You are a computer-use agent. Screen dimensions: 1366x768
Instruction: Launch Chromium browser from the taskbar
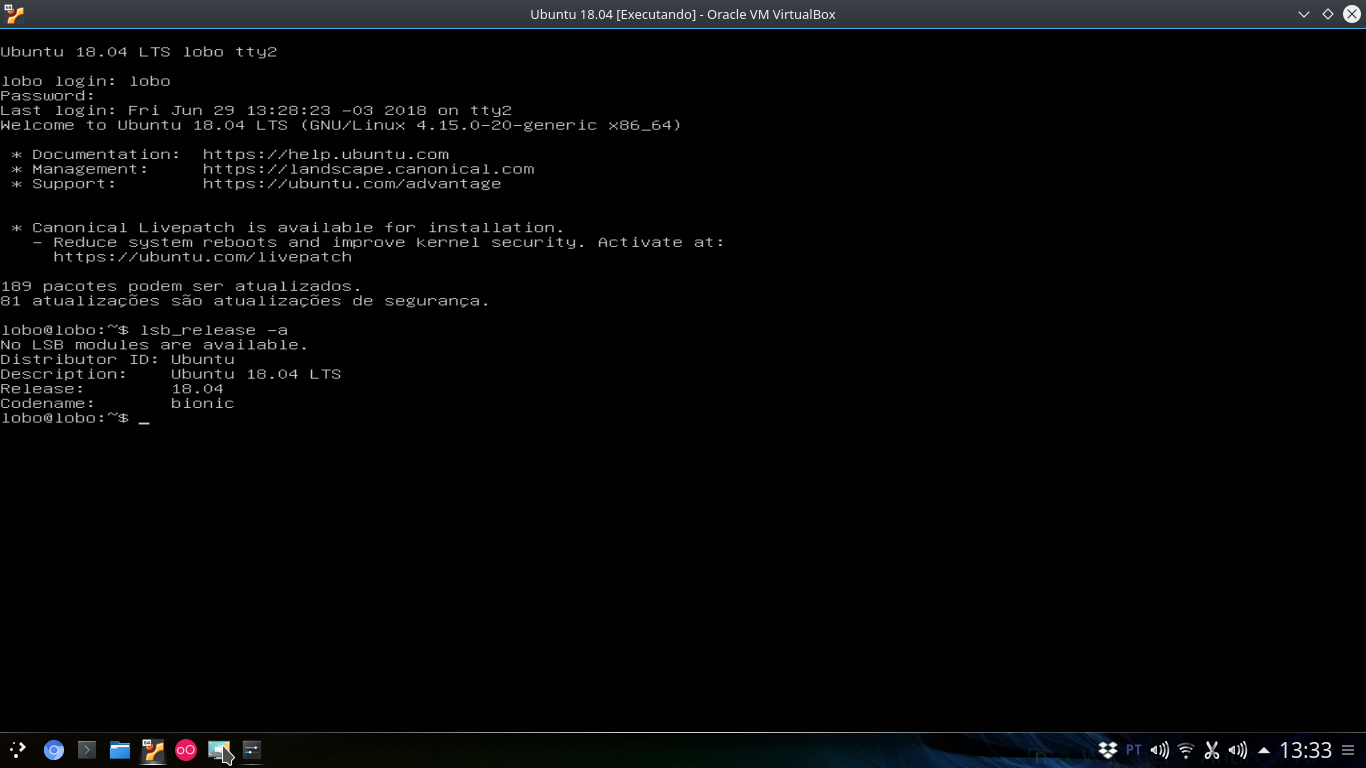tap(54, 749)
